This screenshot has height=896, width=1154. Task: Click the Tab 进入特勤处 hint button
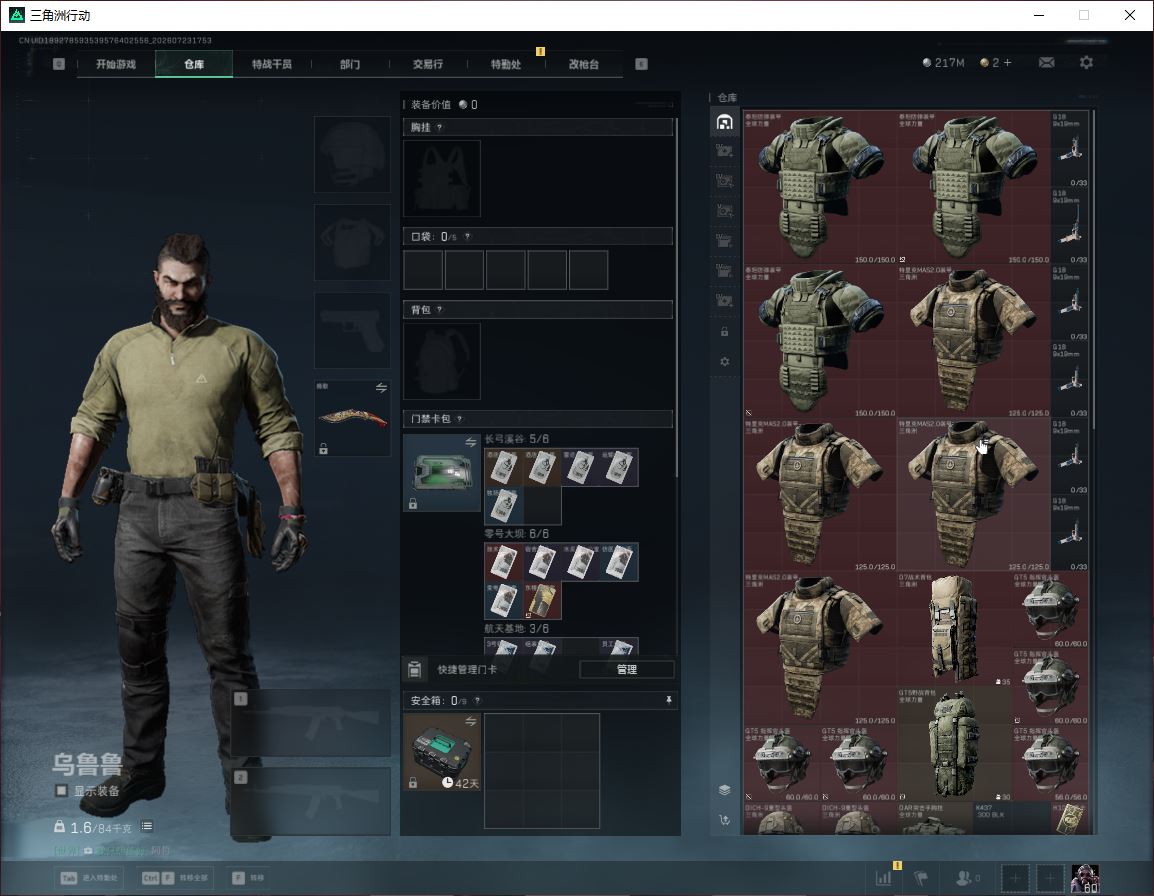pos(89,878)
